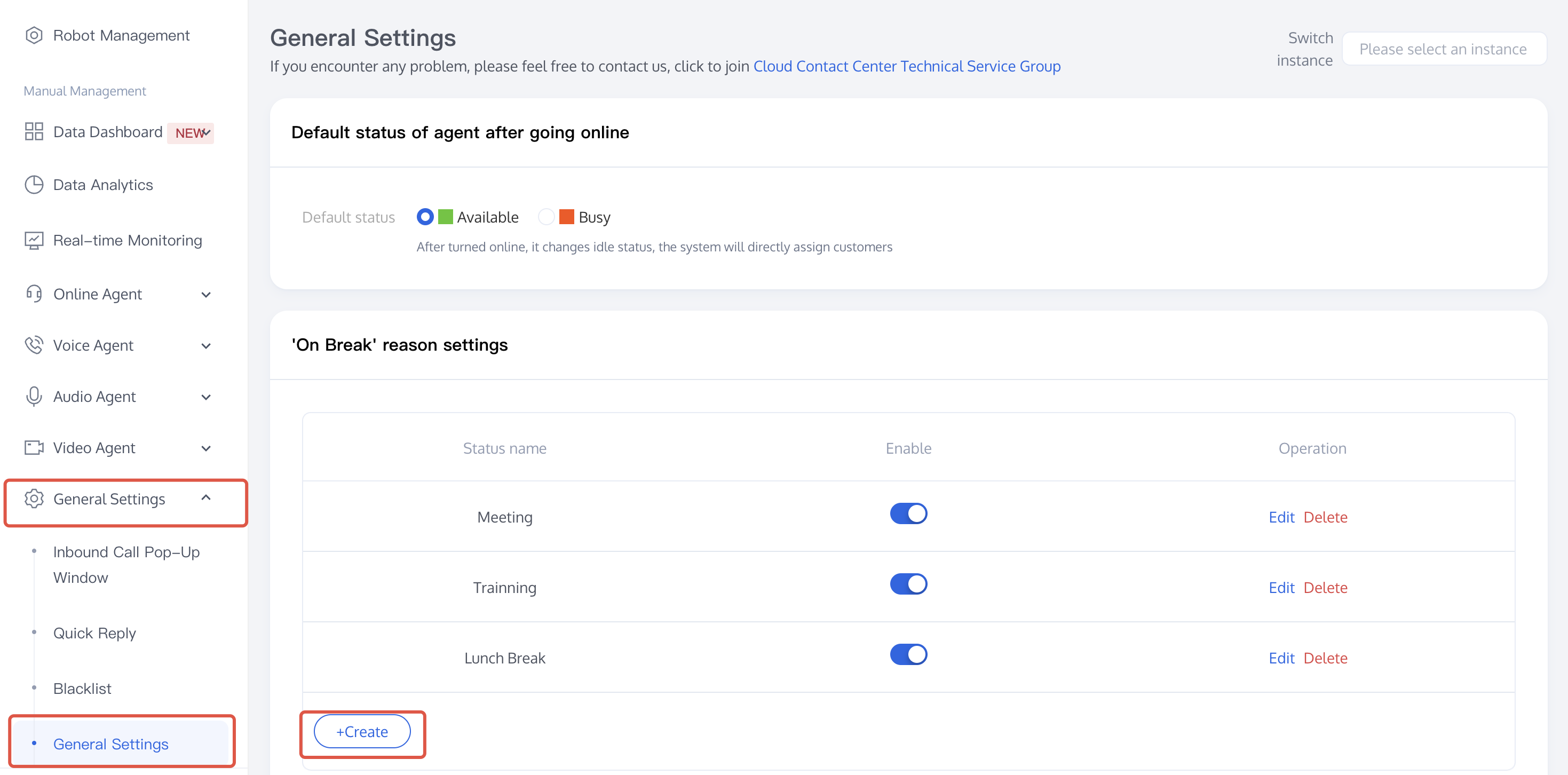Click the Data Analytics pie chart icon
Image resolution: width=1568 pixels, height=775 pixels.
coord(34,185)
